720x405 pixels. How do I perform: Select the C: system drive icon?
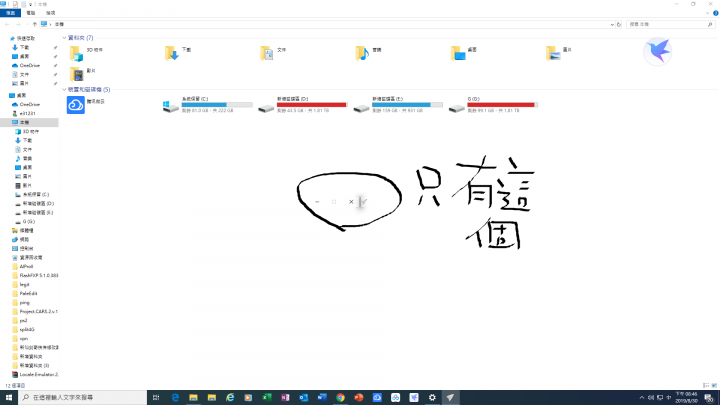[x=170, y=107]
